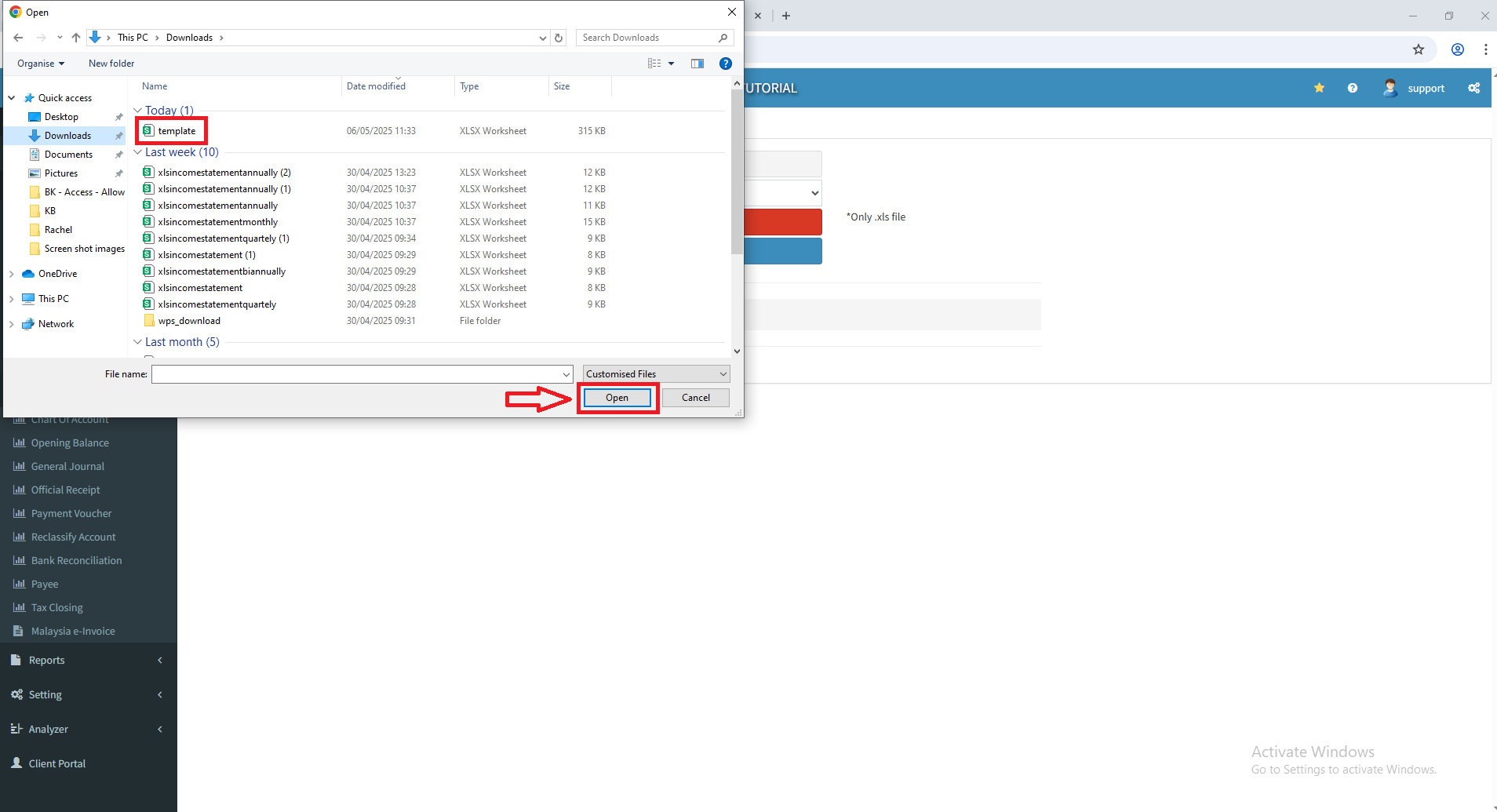Click the refresh icon beside the address bar
This screenshot has height=812, width=1497.
click(559, 38)
